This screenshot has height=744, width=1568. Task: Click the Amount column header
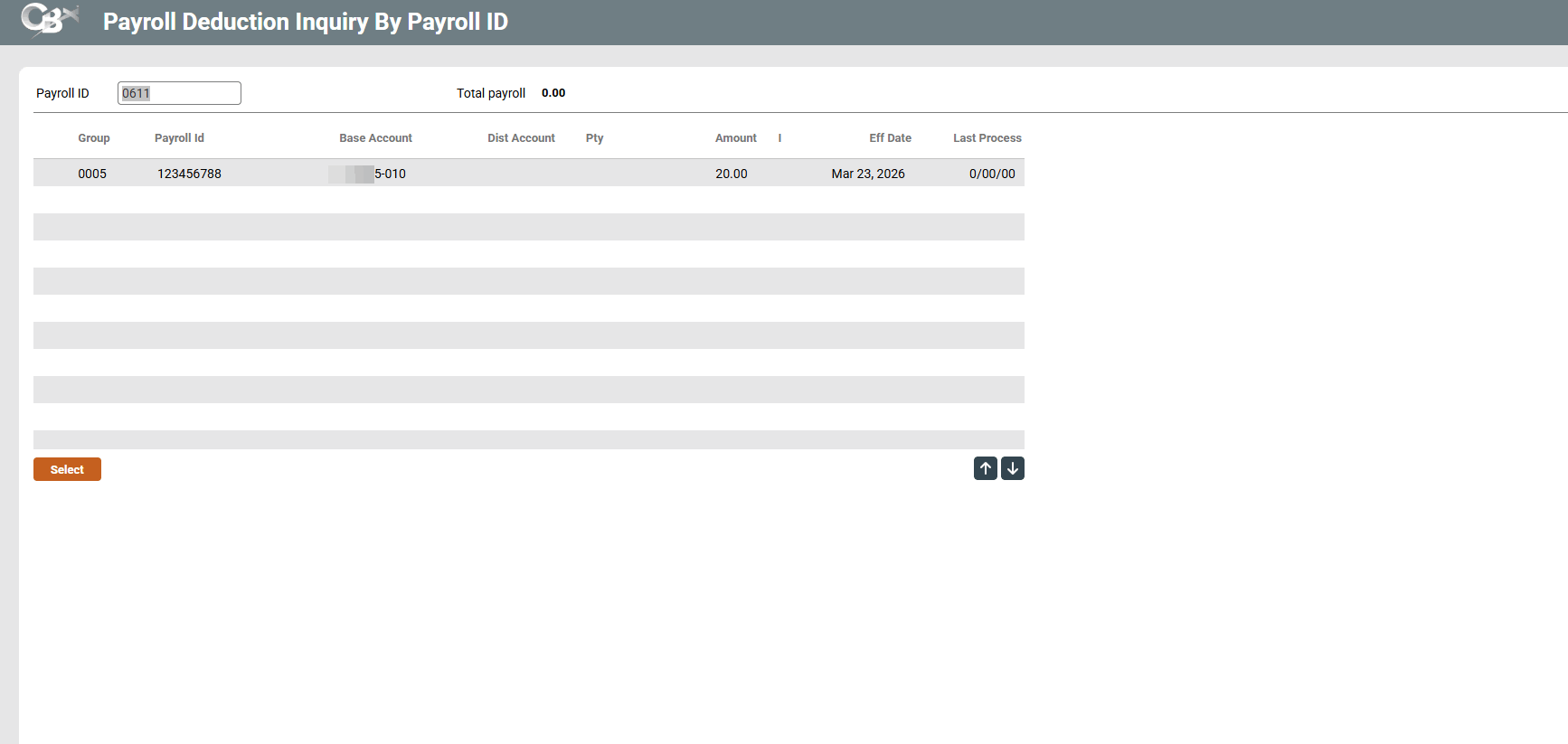click(735, 138)
